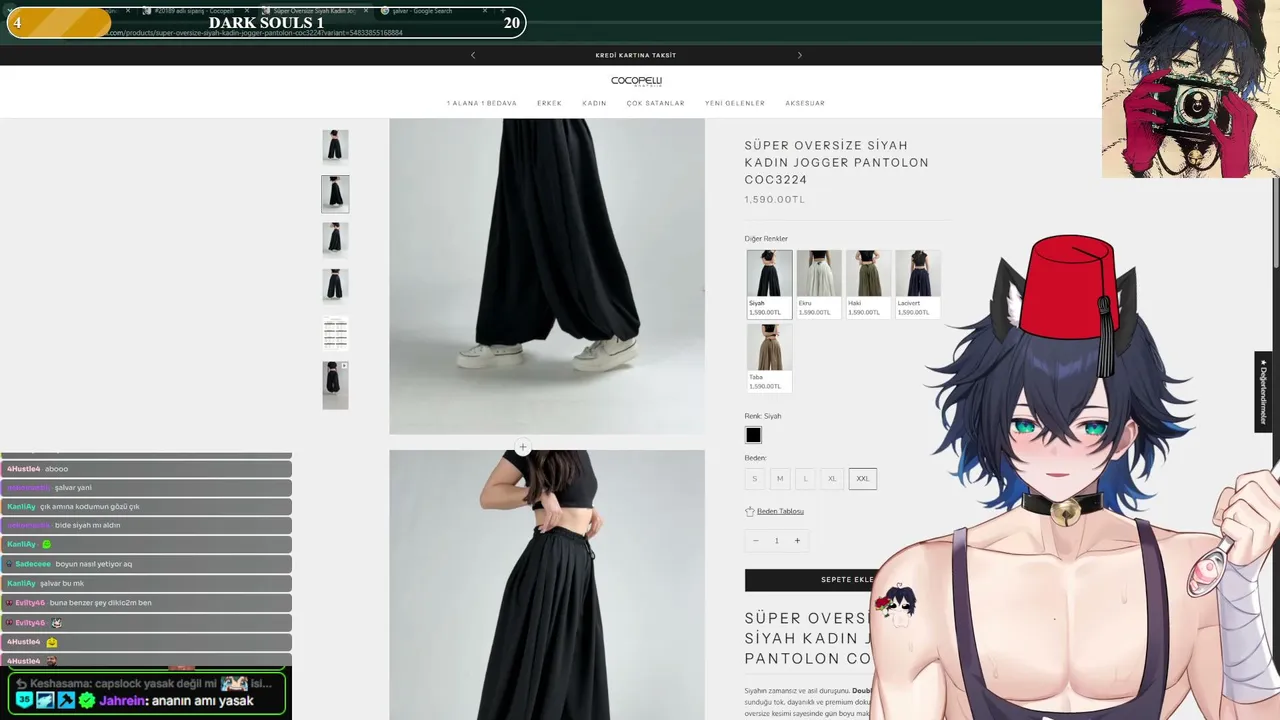Click the quantity input field
The width and height of the screenshot is (1280, 720).
(x=776, y=541)
